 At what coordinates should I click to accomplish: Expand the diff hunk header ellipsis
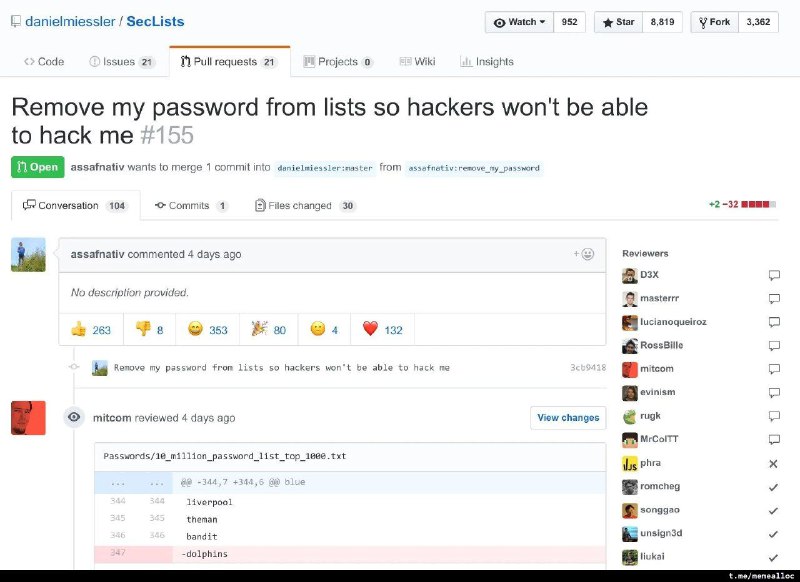pos(134,483)
